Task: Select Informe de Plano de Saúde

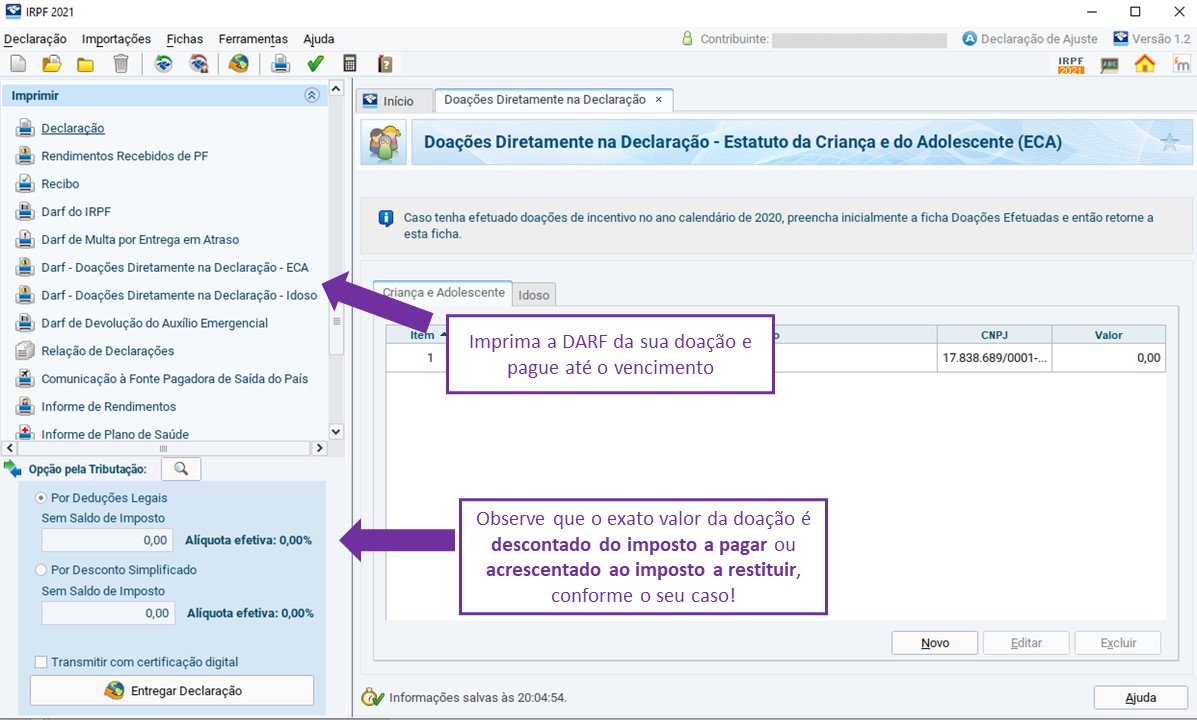Action: click(115, 434)
